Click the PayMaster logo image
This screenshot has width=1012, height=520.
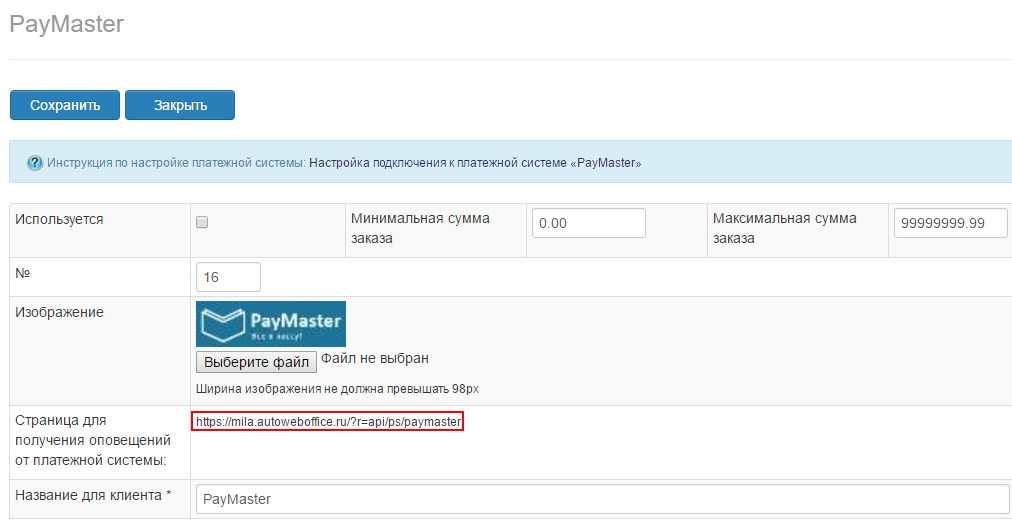pos(271,324)
